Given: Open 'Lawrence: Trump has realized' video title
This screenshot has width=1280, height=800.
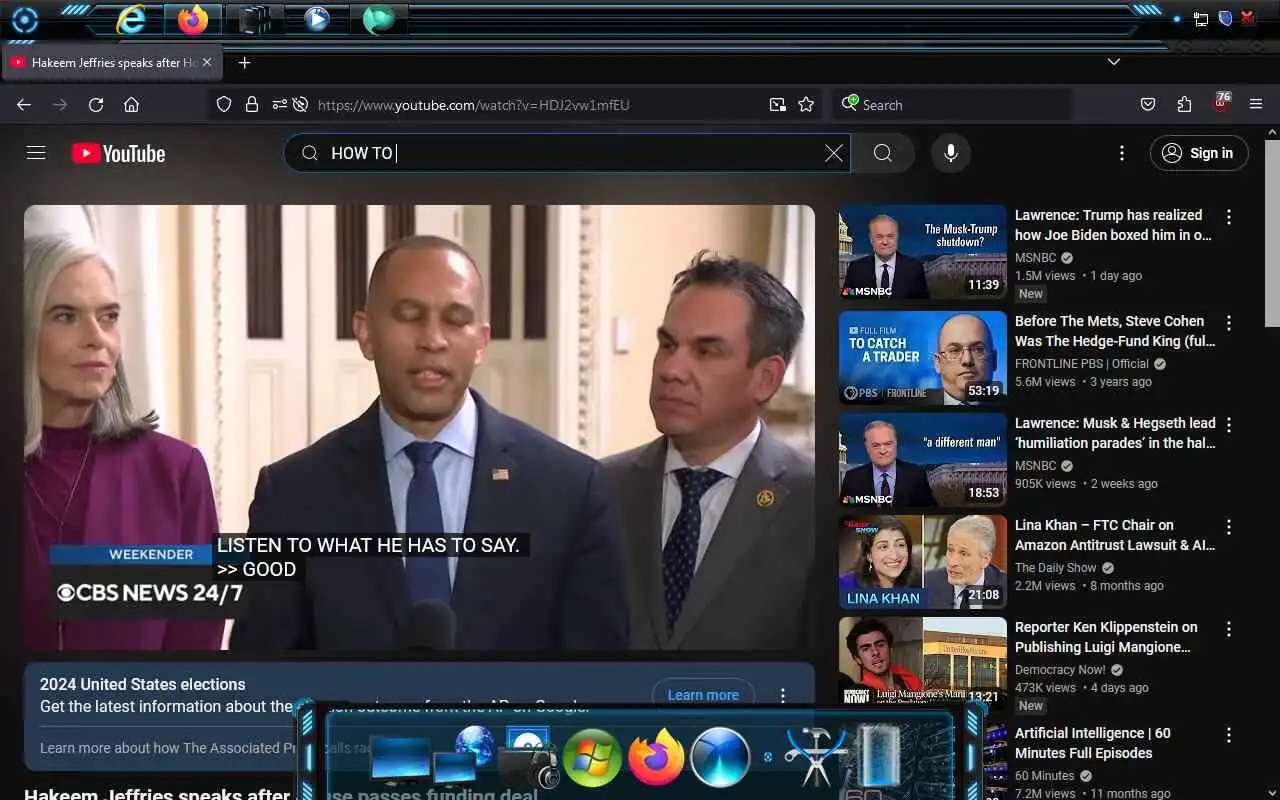Looking at the screenshot, I should pos(1113,225).
